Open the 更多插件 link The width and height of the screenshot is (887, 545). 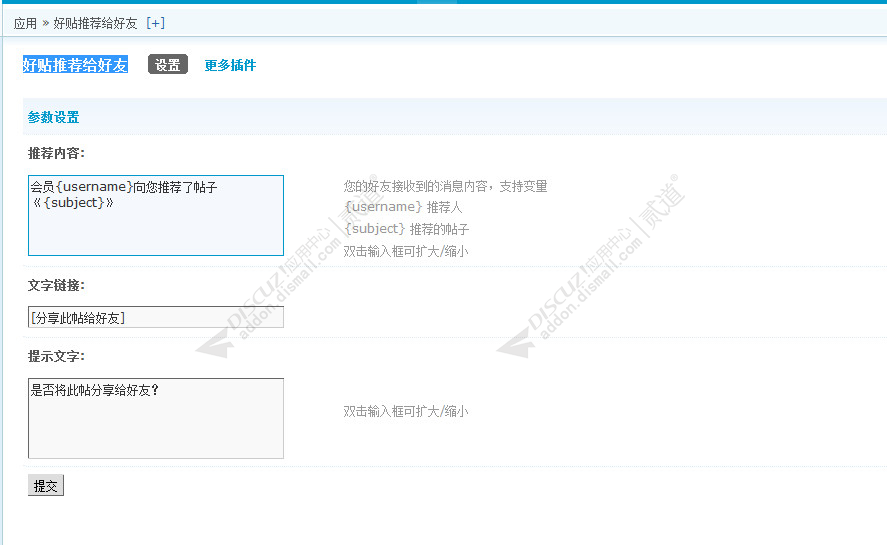coord(230,65)
